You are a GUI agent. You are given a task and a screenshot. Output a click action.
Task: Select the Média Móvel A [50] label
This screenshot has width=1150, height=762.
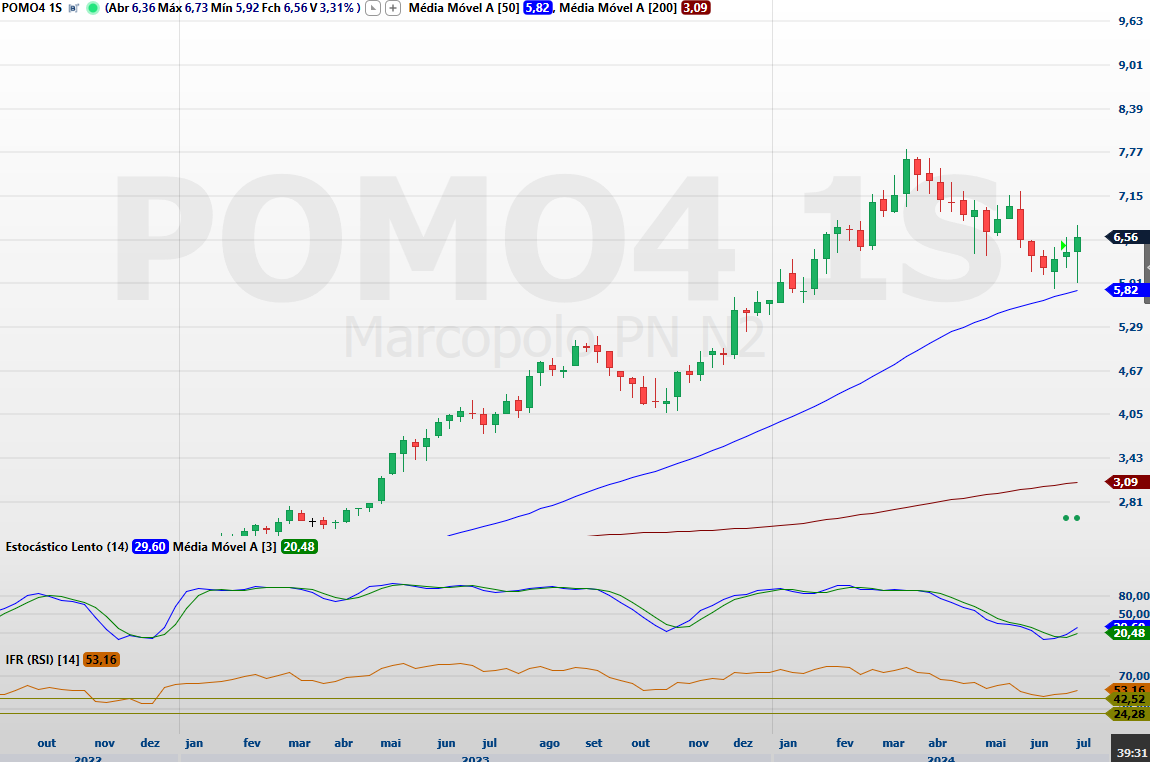point(463,8)
